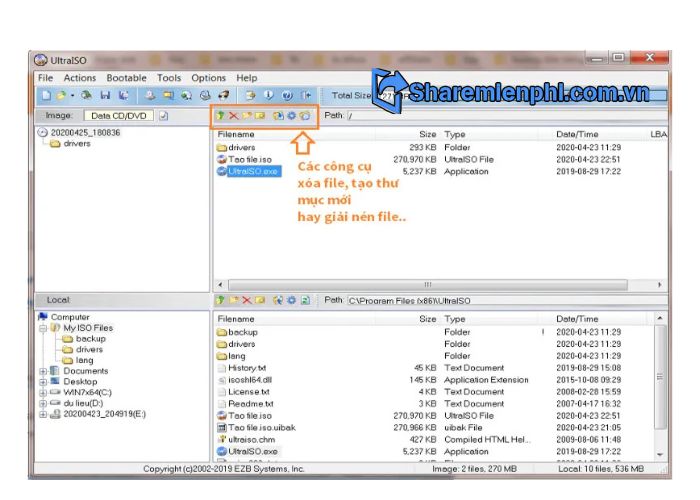Screen dimensions: 700x500
Task: Sort image list by Size column header
Action: point(428,134)
